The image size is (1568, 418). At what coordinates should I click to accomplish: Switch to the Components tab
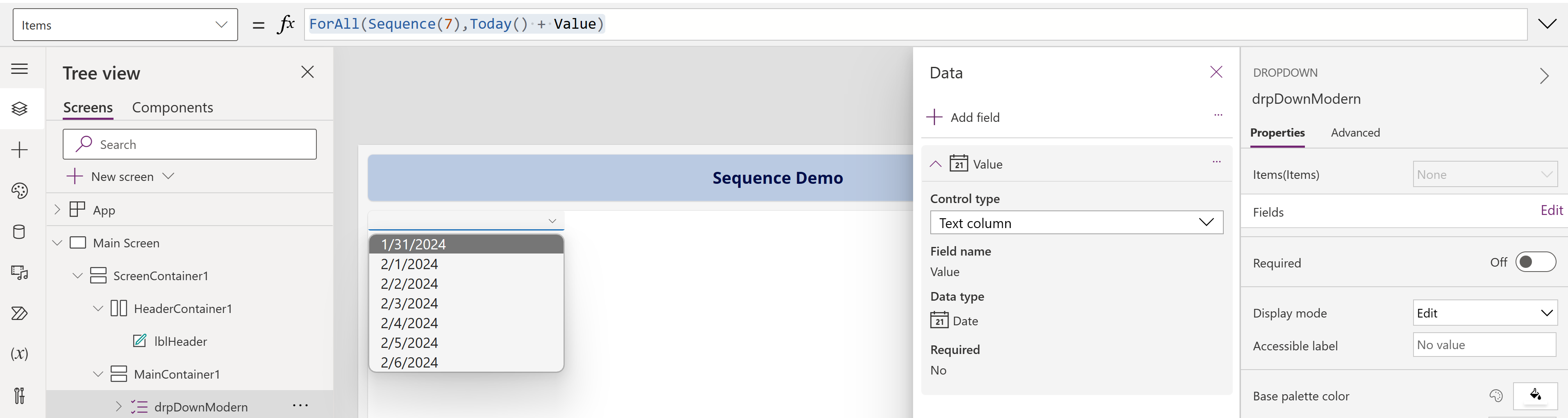pyautogui.click(x=172, y=107)
